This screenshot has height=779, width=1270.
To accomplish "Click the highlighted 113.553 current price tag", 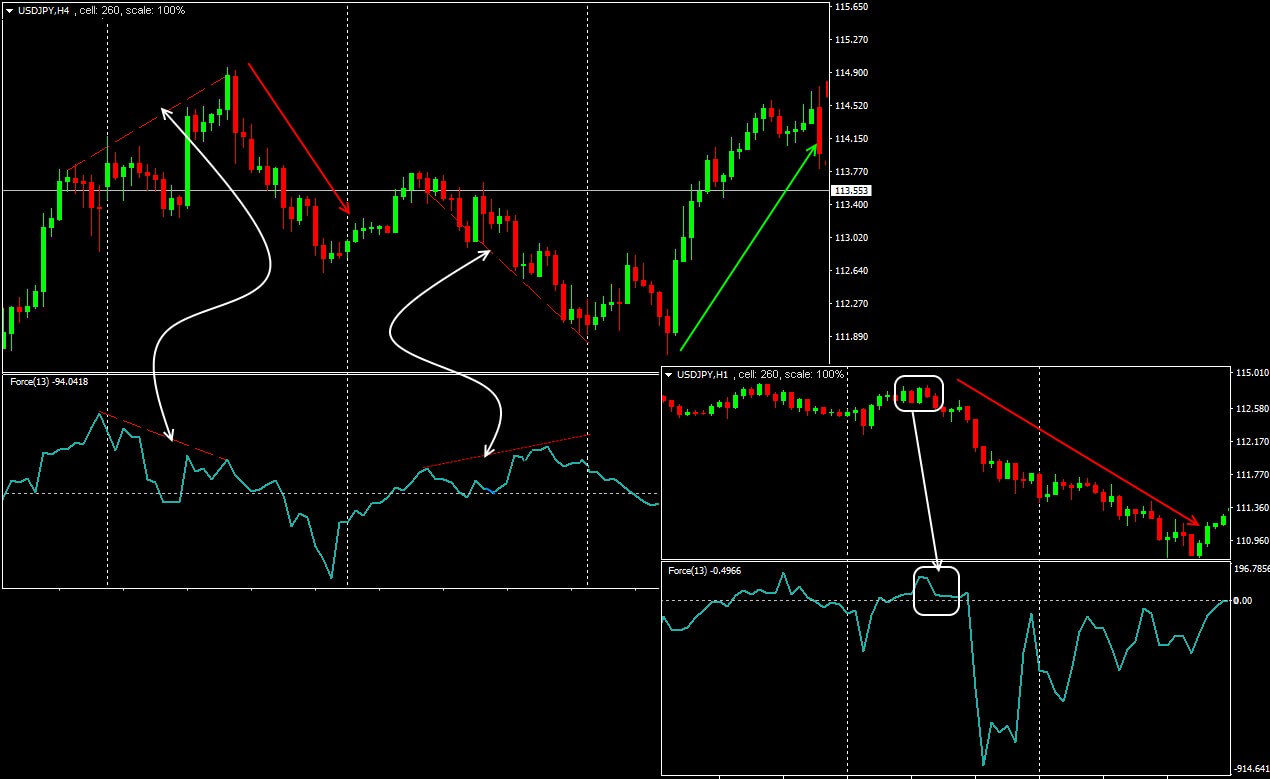I will click(x=851, y=190).
